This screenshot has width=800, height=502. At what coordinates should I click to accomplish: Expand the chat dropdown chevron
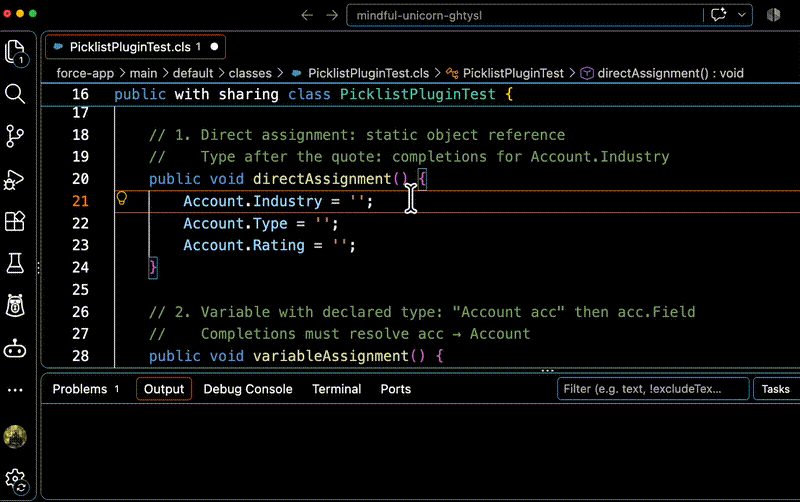point(742,15)
